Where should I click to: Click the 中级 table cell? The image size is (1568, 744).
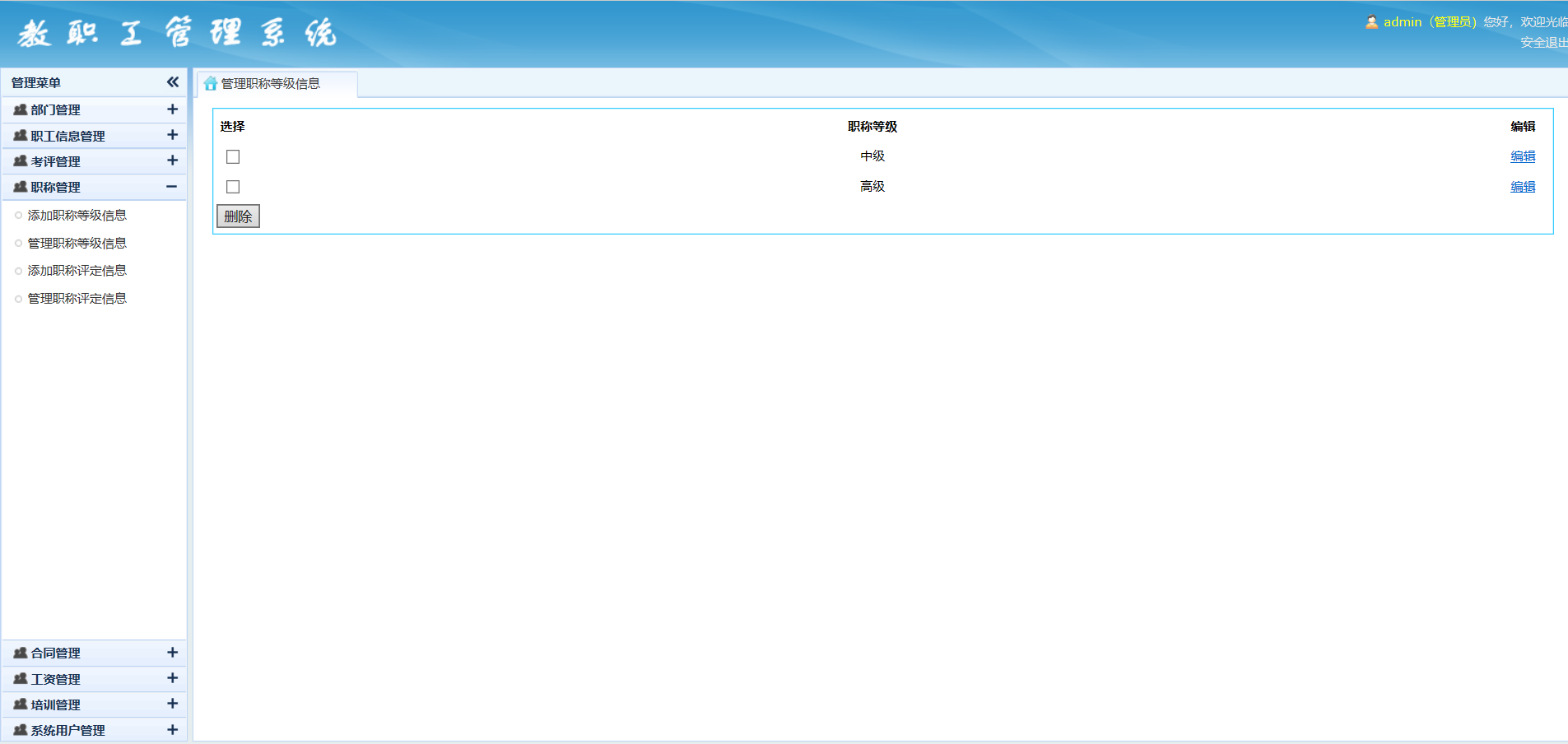tap(872, 156)
